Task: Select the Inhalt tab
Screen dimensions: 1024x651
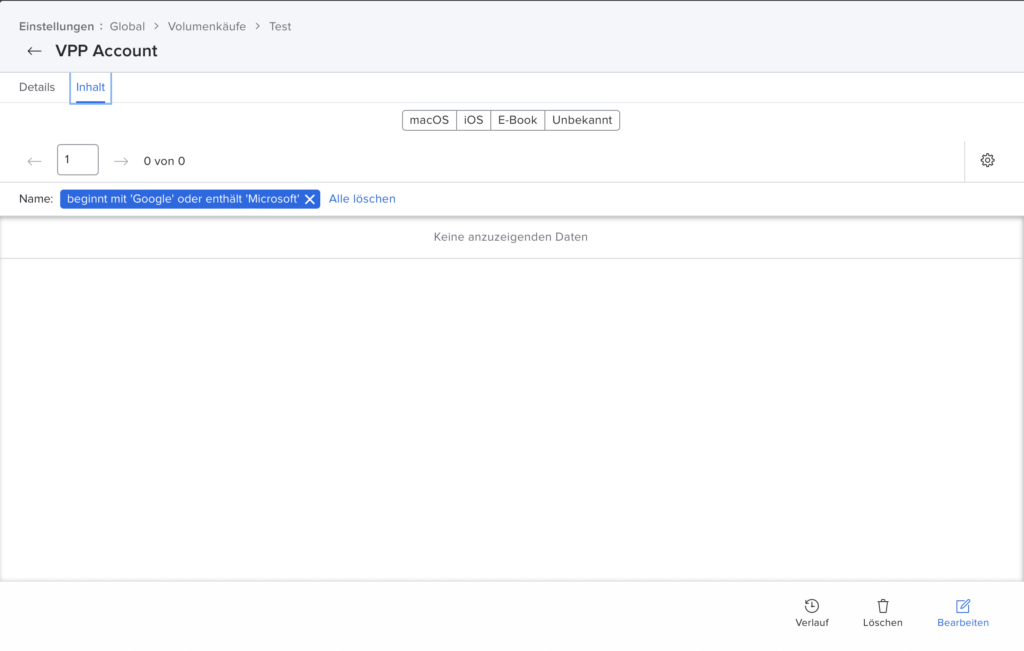Action: coord(90,87)
